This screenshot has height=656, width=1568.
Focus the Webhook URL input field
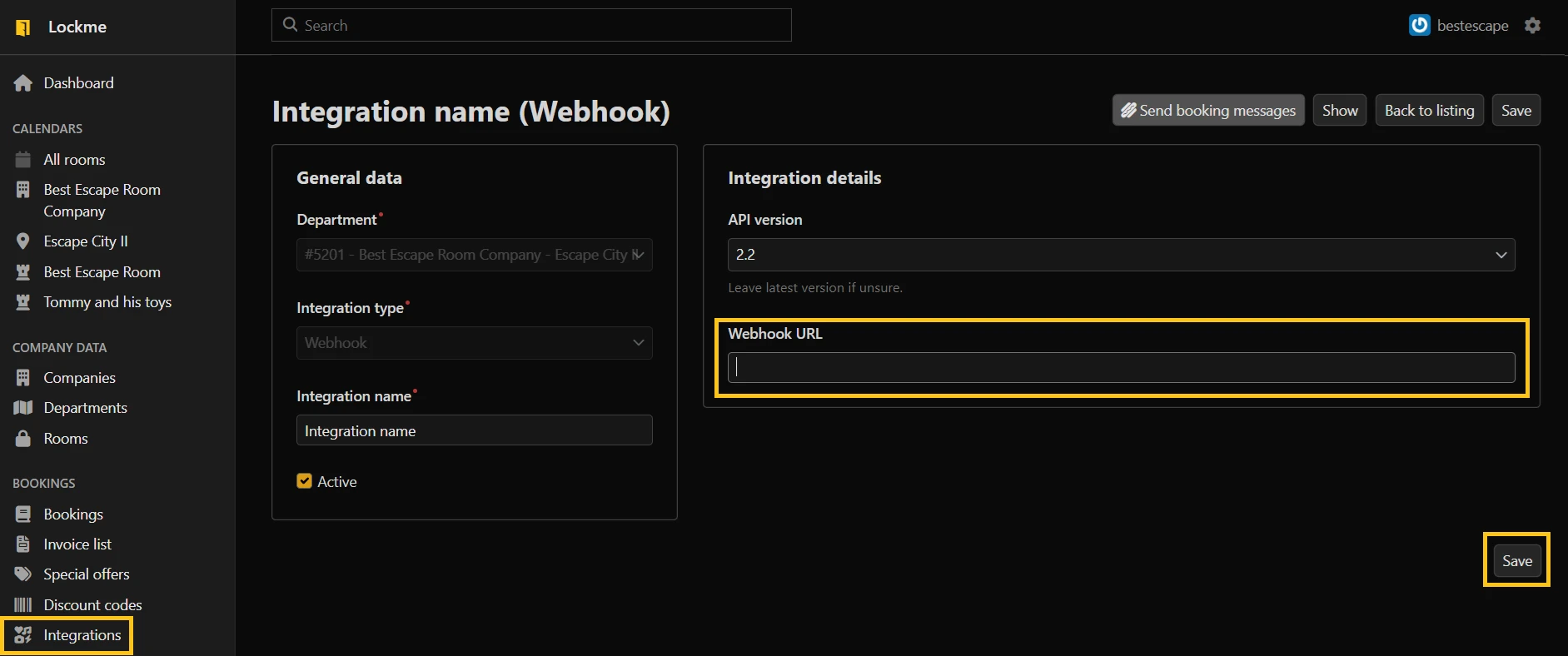1121,368
